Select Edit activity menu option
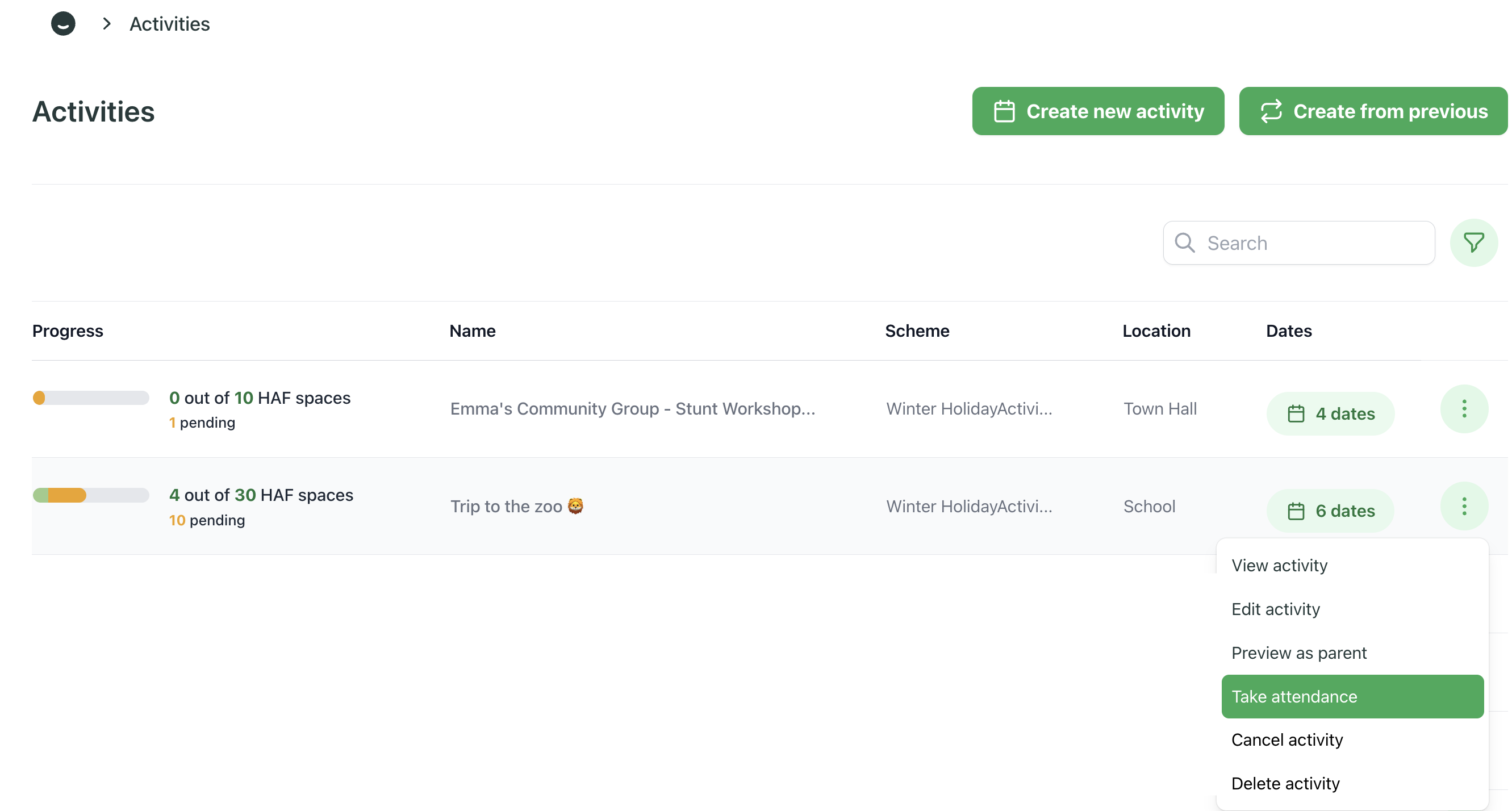The image size is (1512, 811). 1275,609
